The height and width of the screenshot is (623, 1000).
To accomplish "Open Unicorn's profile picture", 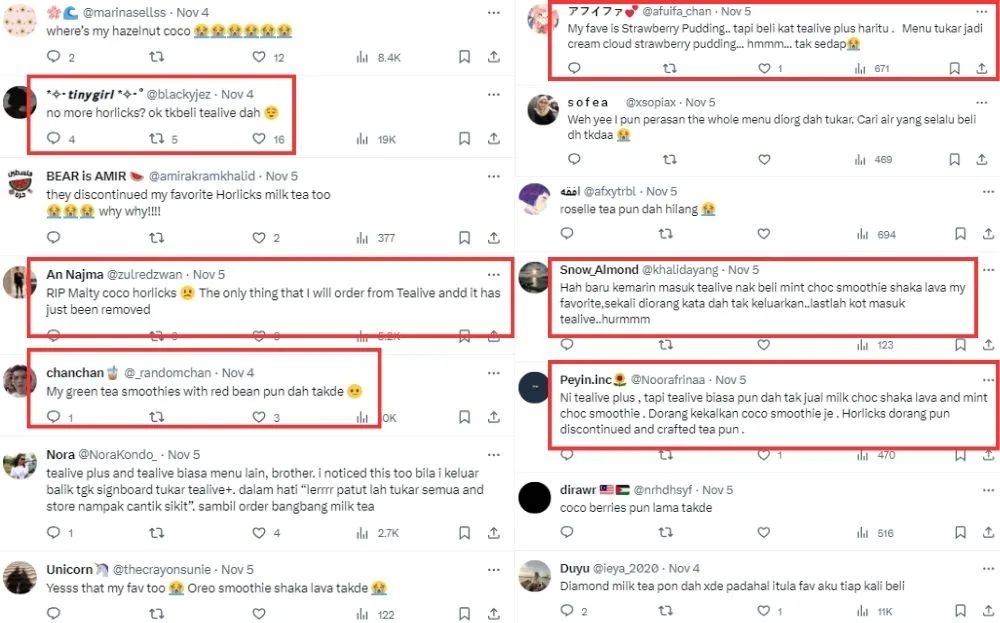I will (20, 578).
